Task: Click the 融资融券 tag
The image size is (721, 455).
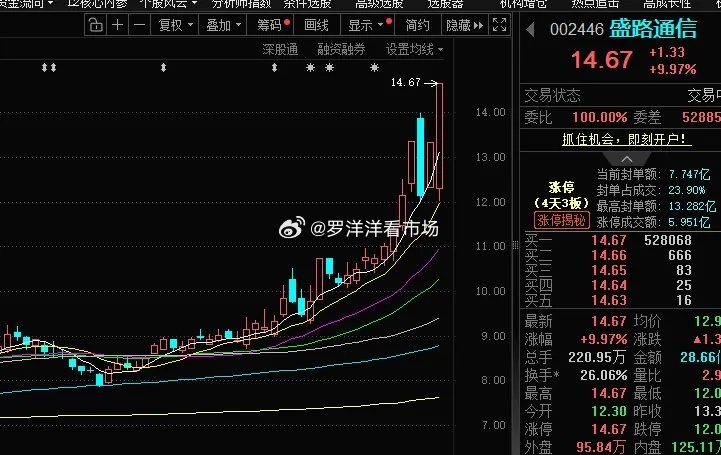Action: pyautogui.click(x=341, y=49)
